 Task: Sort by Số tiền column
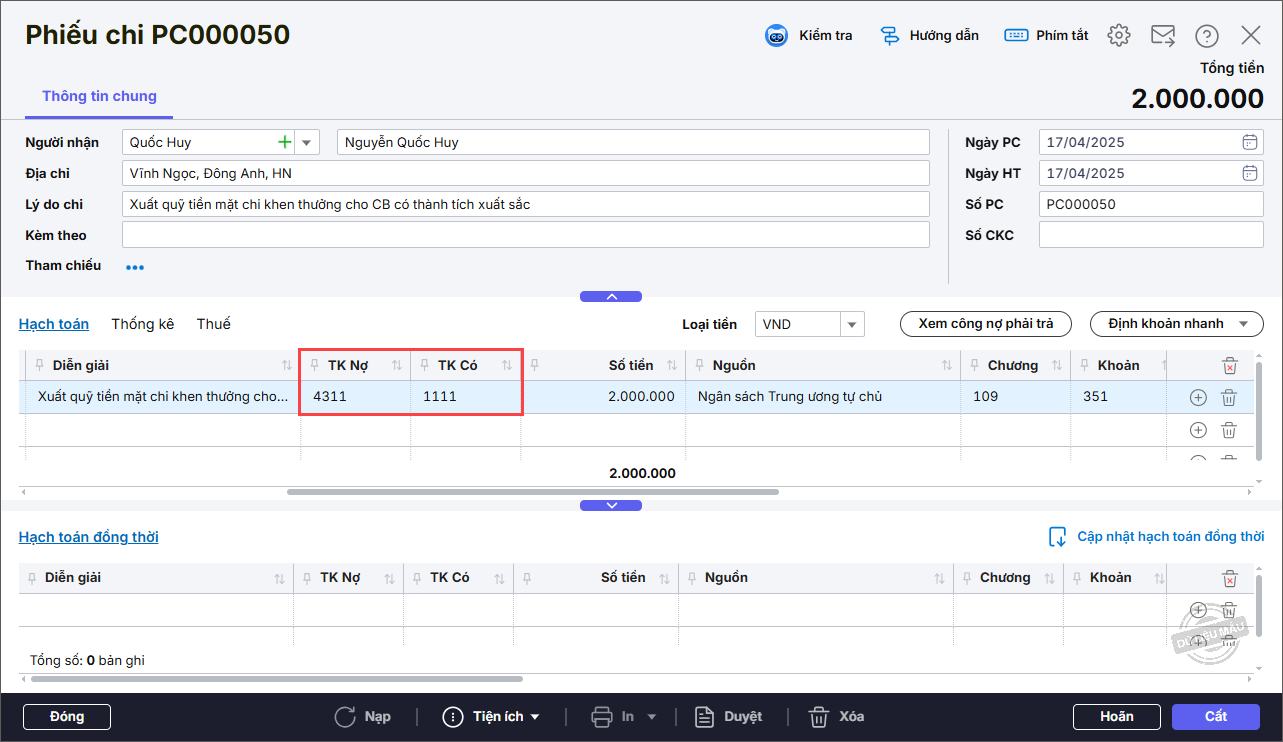pos(672,366)
